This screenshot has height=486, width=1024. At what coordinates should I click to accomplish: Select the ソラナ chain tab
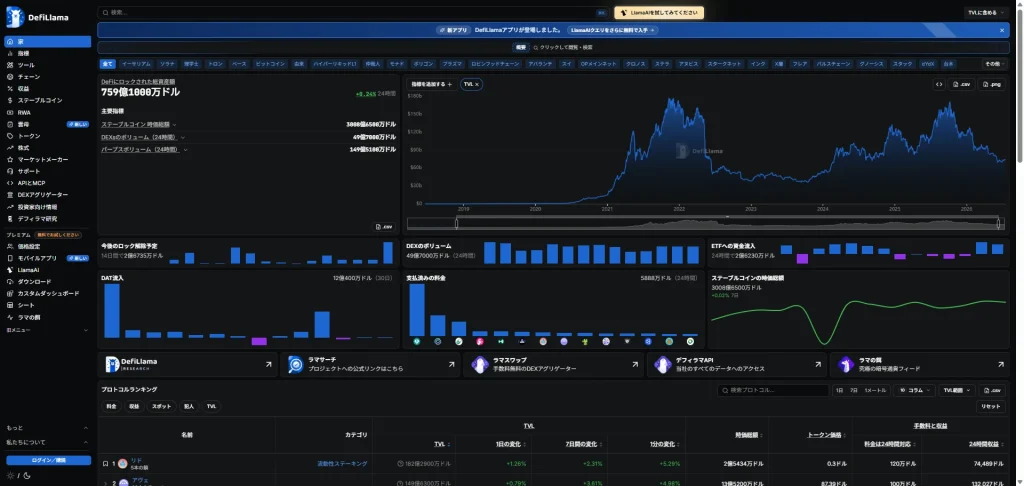point(167,64)
